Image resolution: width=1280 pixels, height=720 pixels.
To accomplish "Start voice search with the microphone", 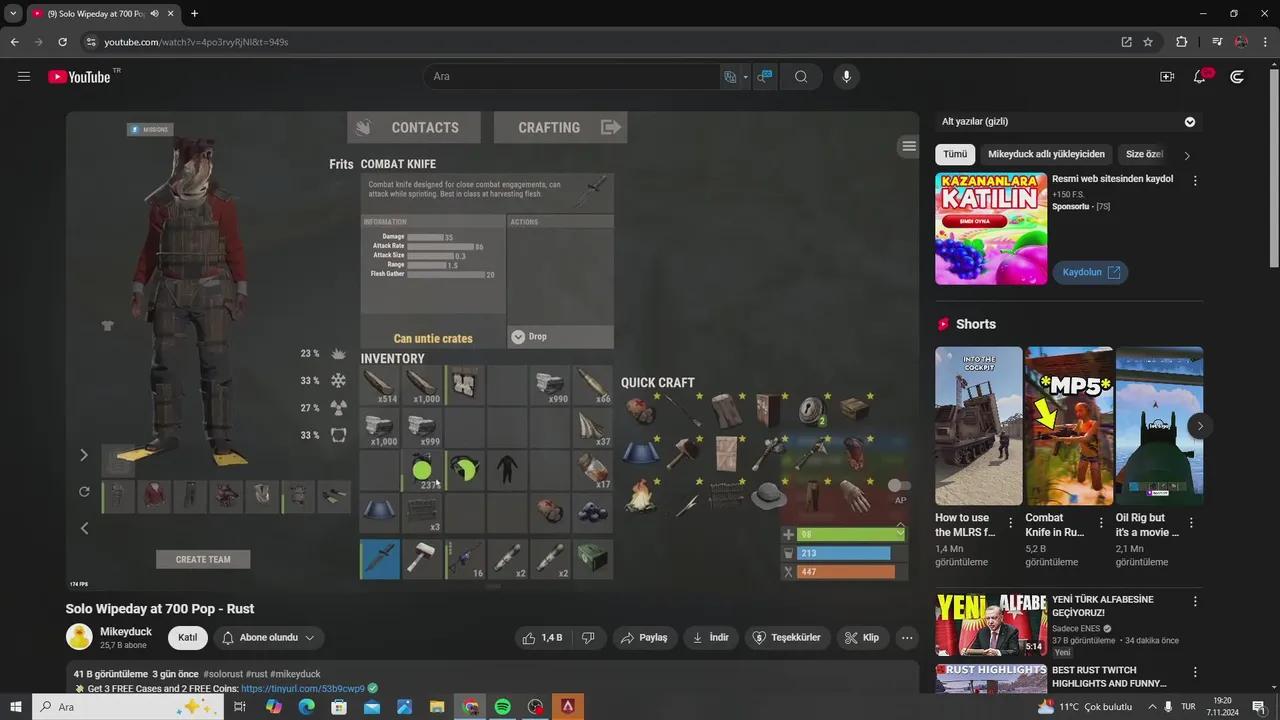I will (846, 77).
